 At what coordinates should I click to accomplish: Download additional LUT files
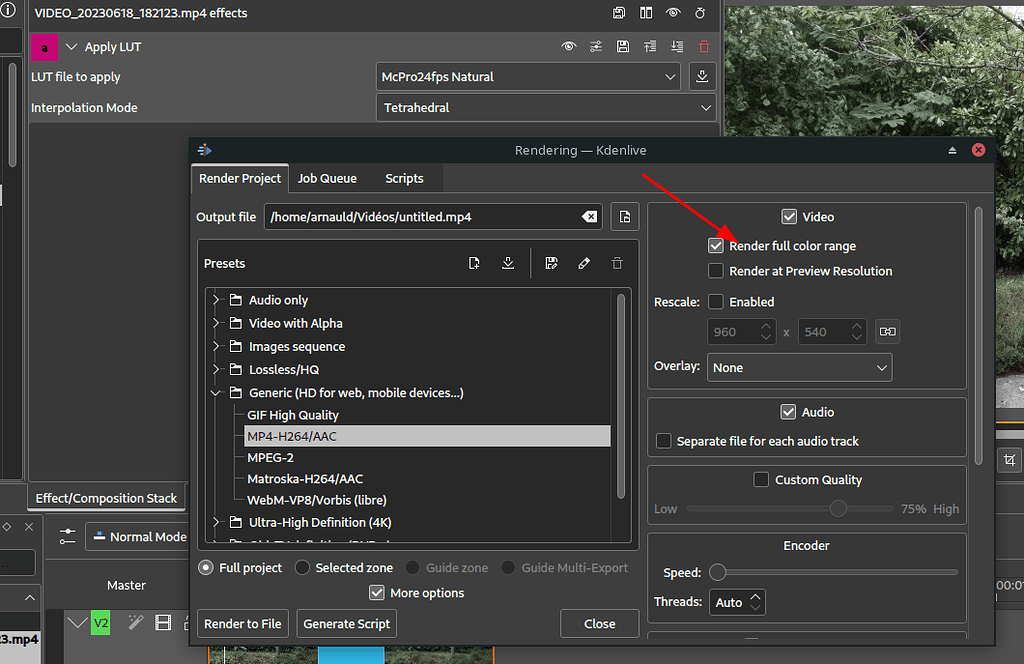tap(702, 76)
